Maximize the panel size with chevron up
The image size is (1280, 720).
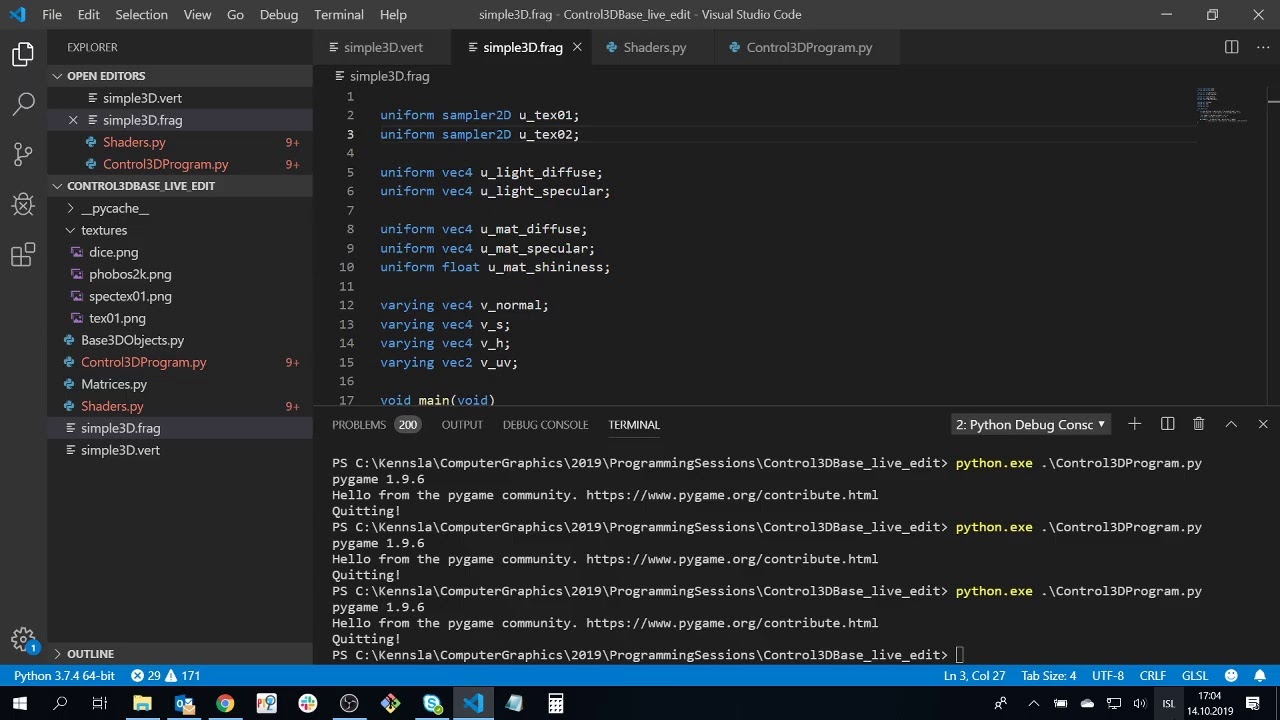[x=1231, y=424]
